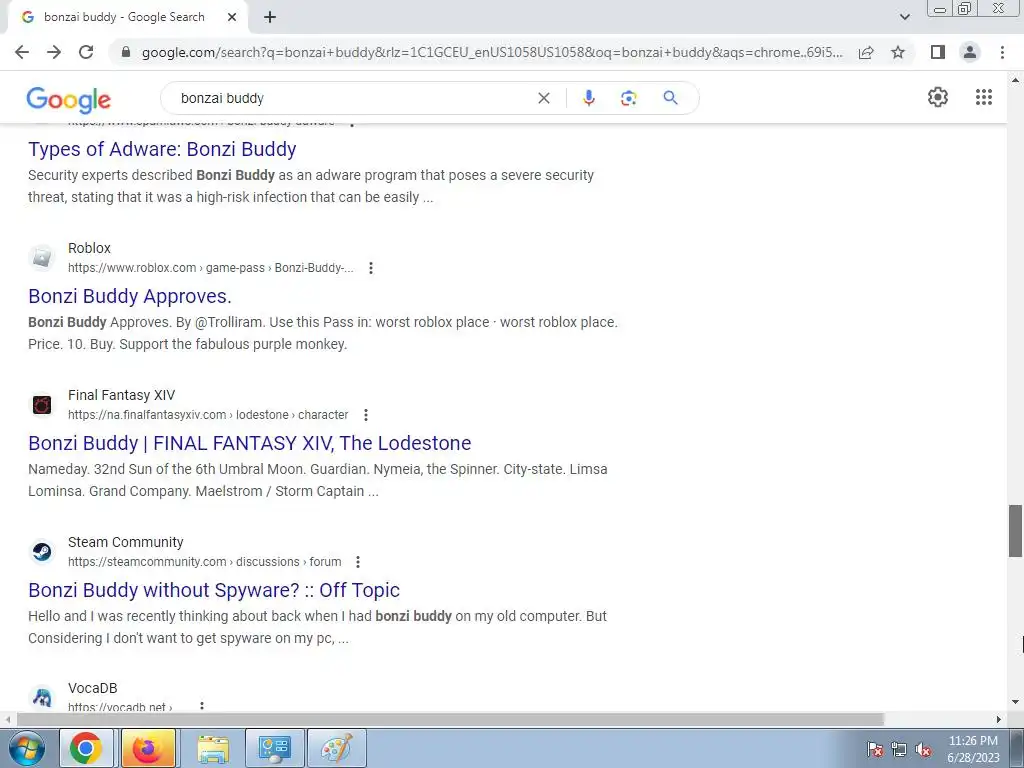Image resolution: width=1024 pixels, height=768 pixels.
Task: Click the vertical scrollbar thumb
Action: click(x=1015, y=530)
